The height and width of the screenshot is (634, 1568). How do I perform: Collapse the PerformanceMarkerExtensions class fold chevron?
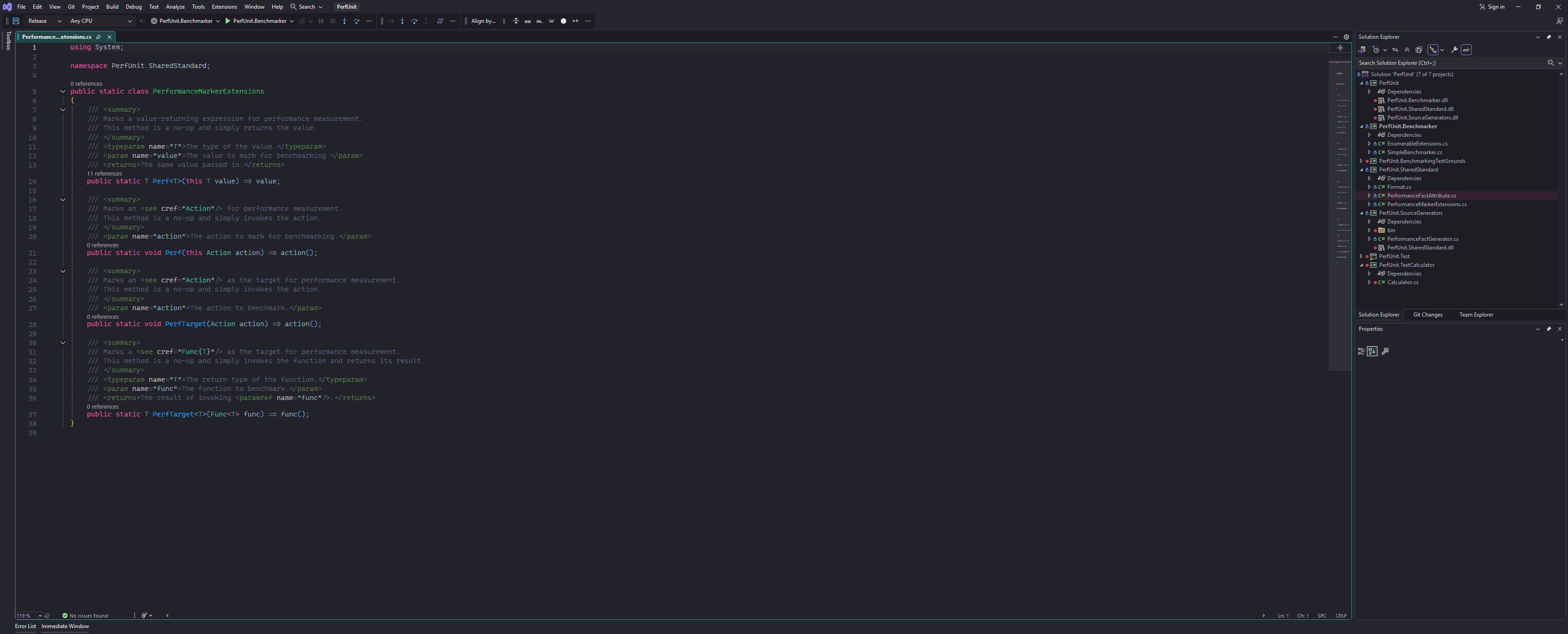(63, 91)
